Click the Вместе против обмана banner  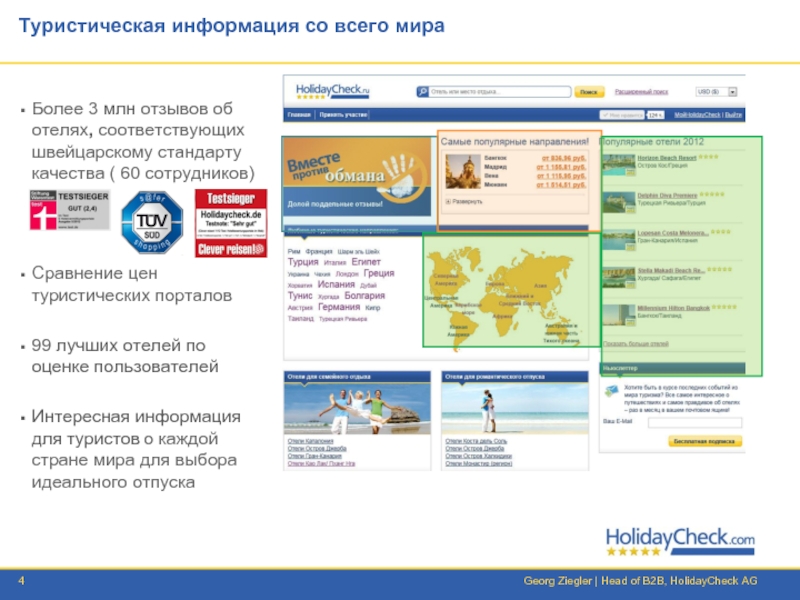point(357,176)
